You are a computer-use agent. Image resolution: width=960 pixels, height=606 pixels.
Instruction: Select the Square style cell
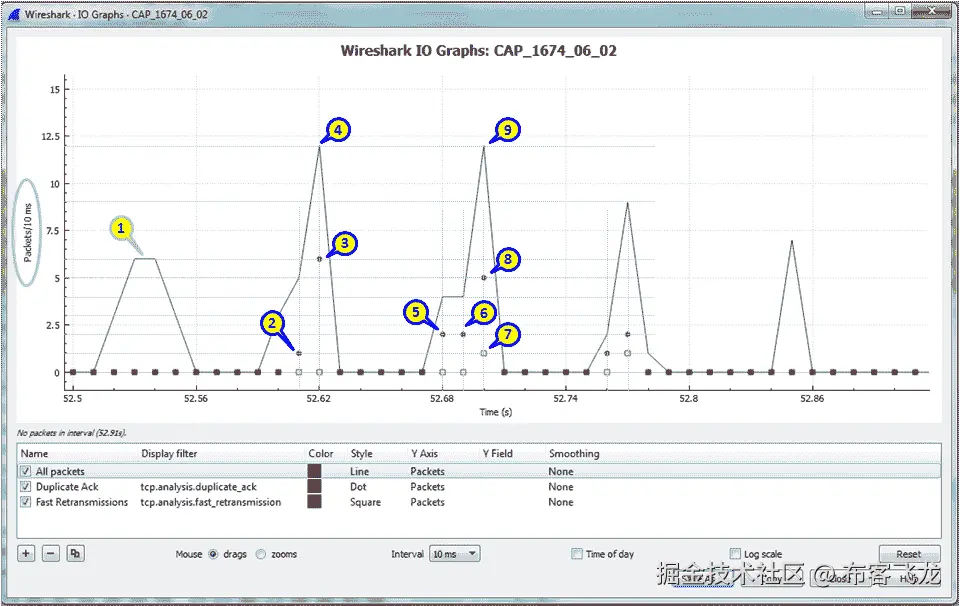(x=366, y=502)
